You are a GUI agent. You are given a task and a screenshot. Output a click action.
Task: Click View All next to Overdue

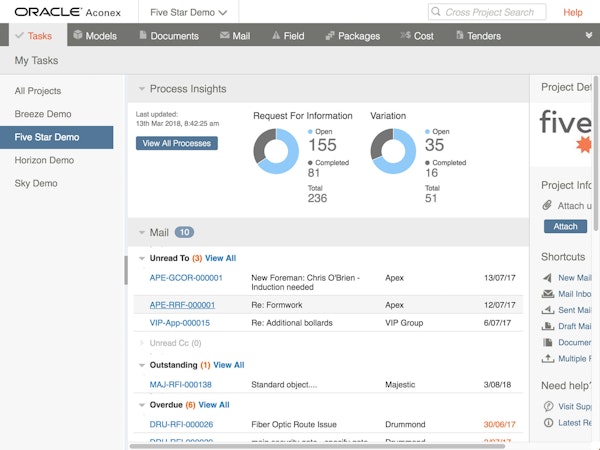(x=214, y=405)
